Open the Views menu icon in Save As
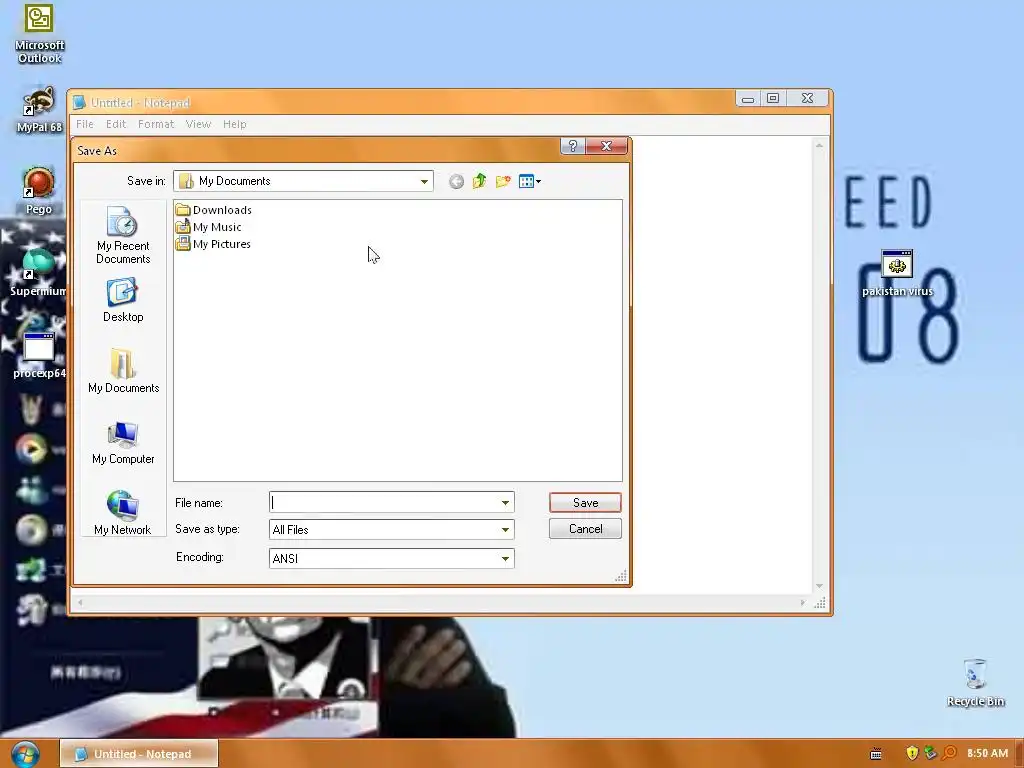Screen dimensions: 1024x768 529,181
